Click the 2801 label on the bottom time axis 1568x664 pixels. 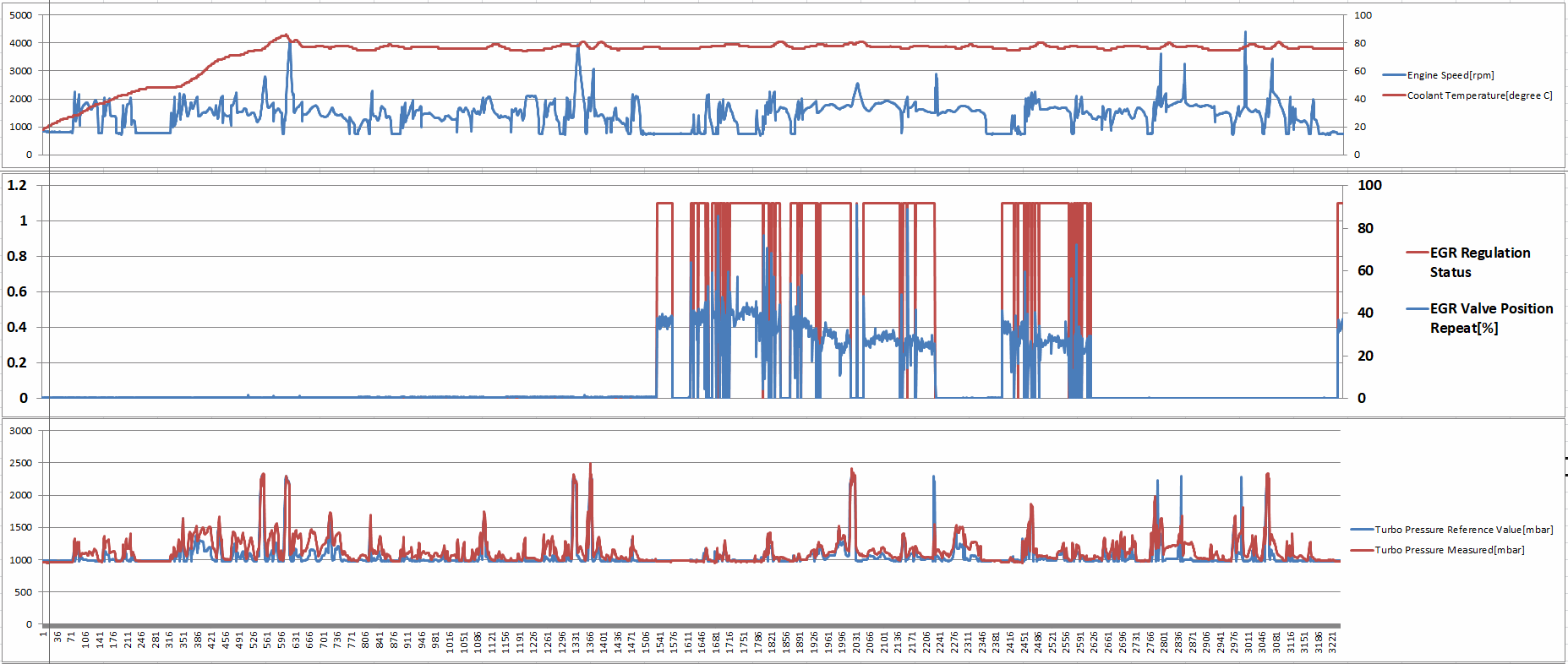click(1164, 641)
